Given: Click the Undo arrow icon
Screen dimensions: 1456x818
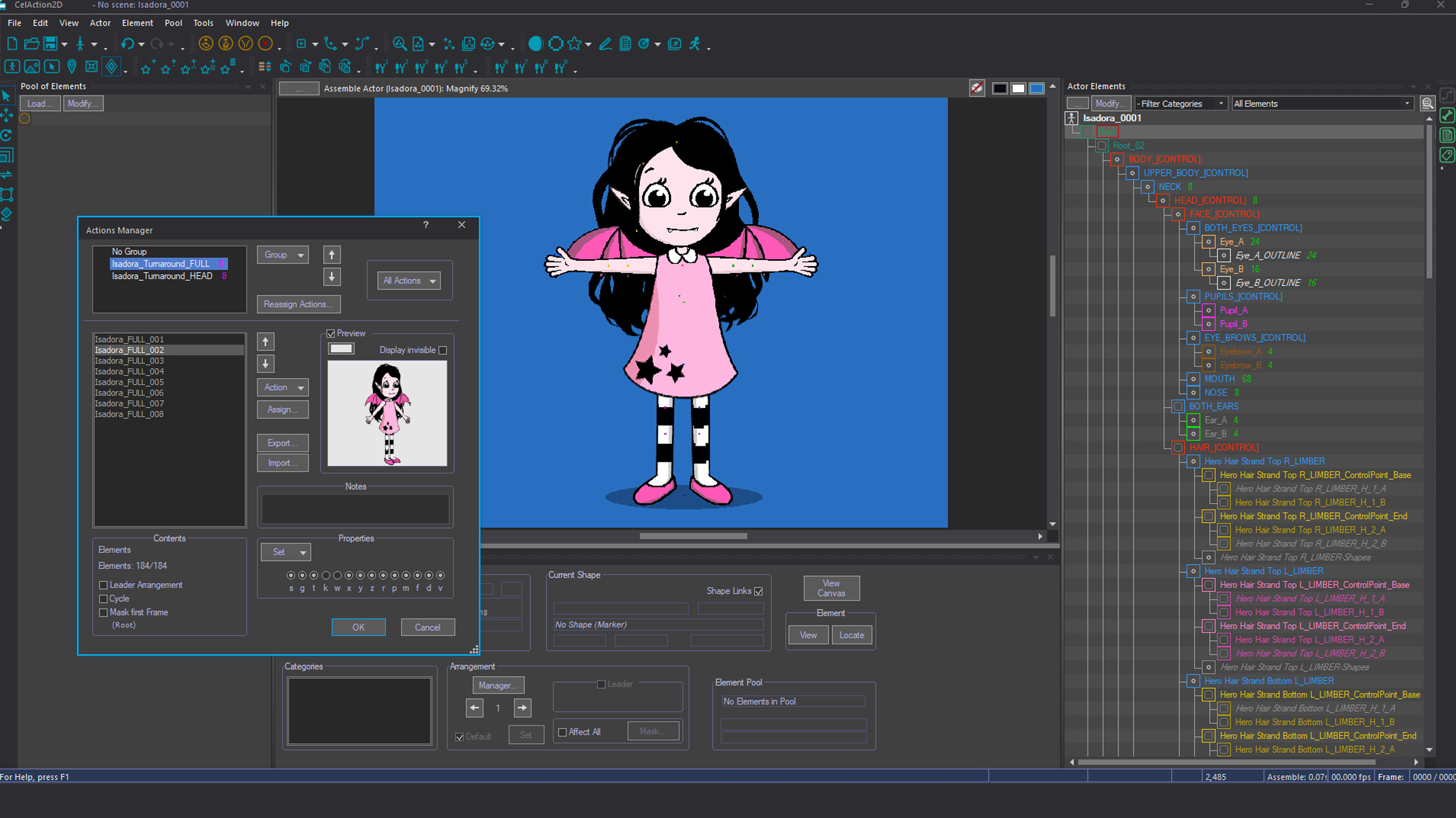Looking at the screenshot, I should [x=127, y=43].
